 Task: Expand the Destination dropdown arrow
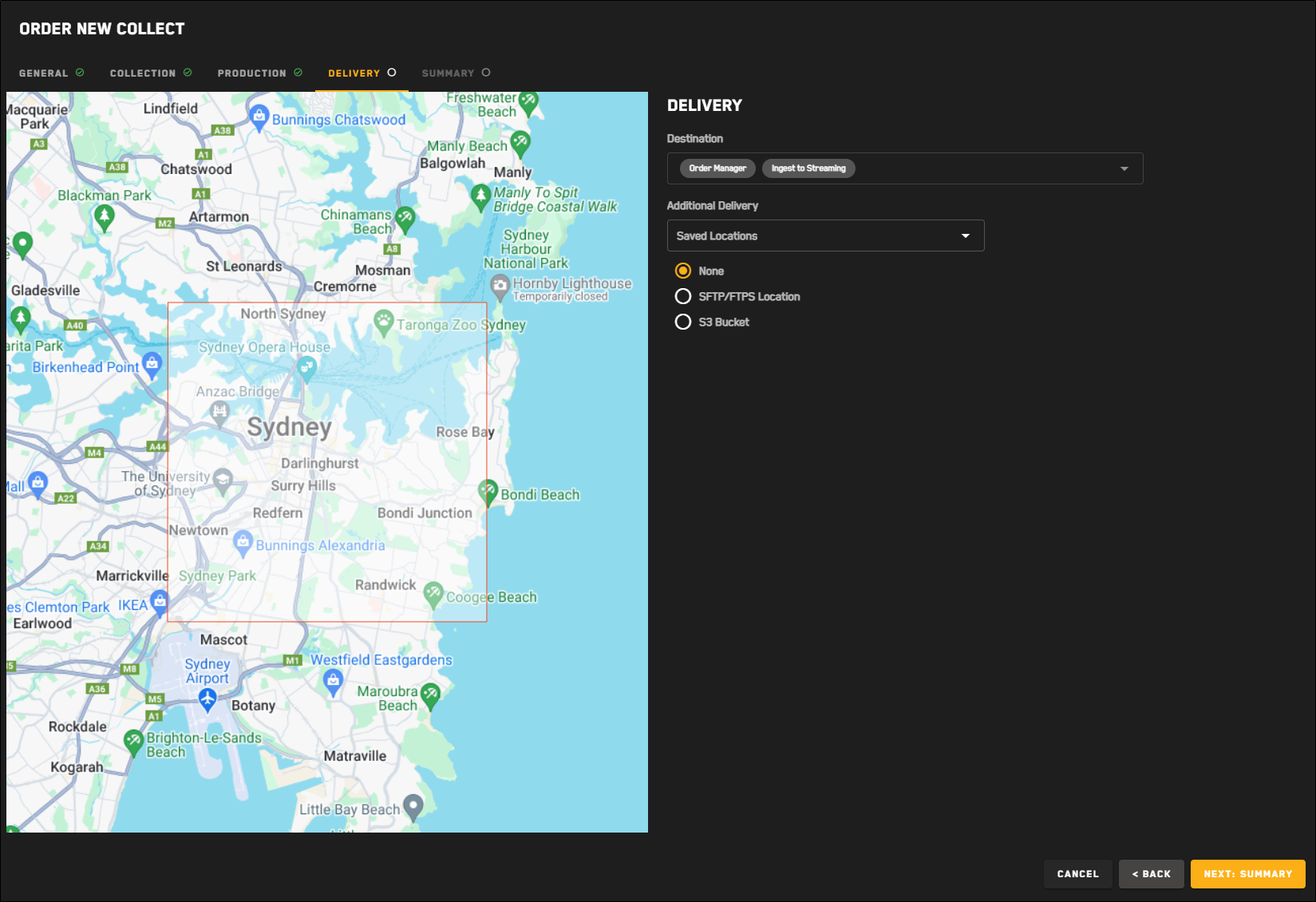(x=1124, y=168)
